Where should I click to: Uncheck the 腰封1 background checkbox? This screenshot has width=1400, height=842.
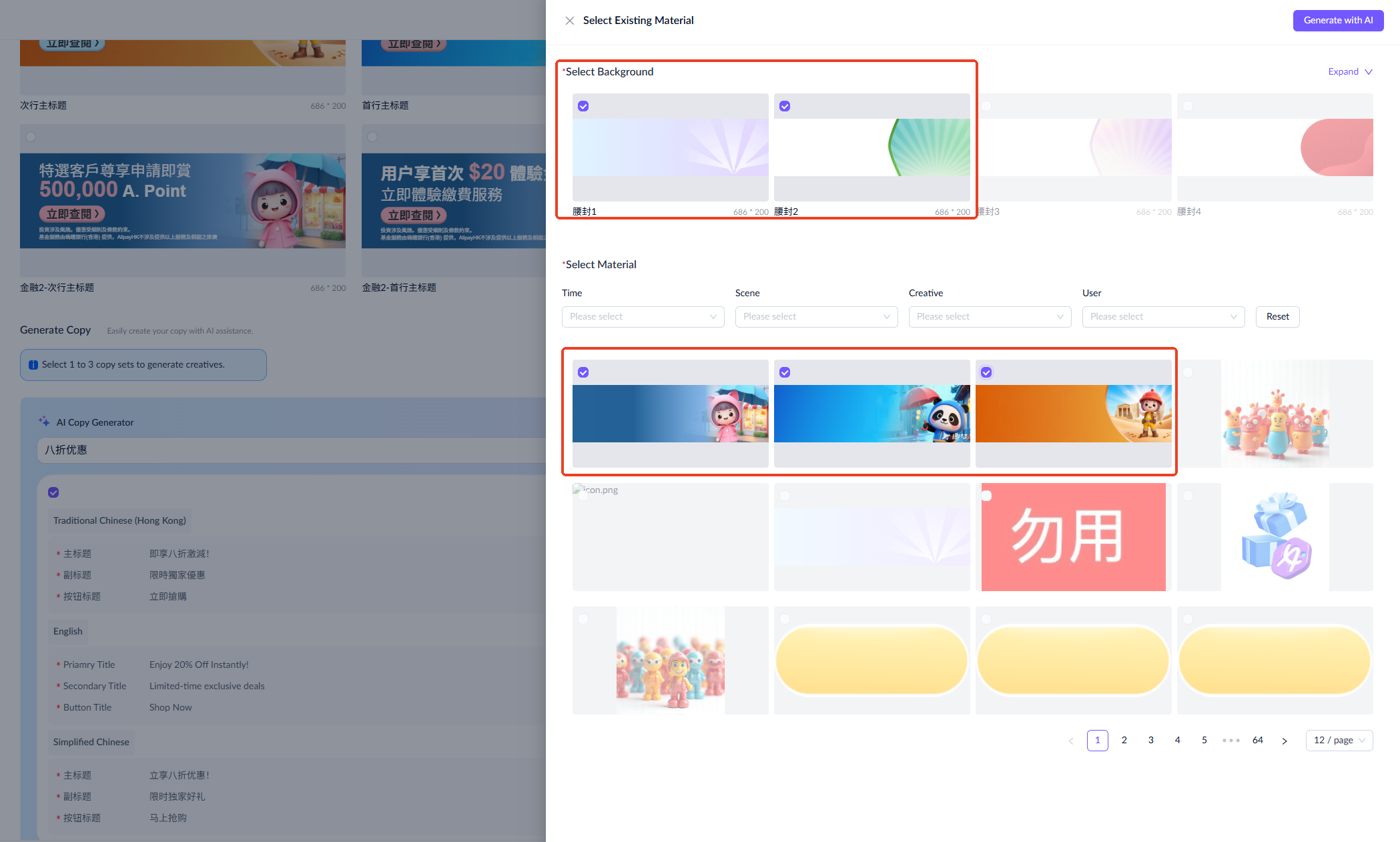[x=583, y=106]
